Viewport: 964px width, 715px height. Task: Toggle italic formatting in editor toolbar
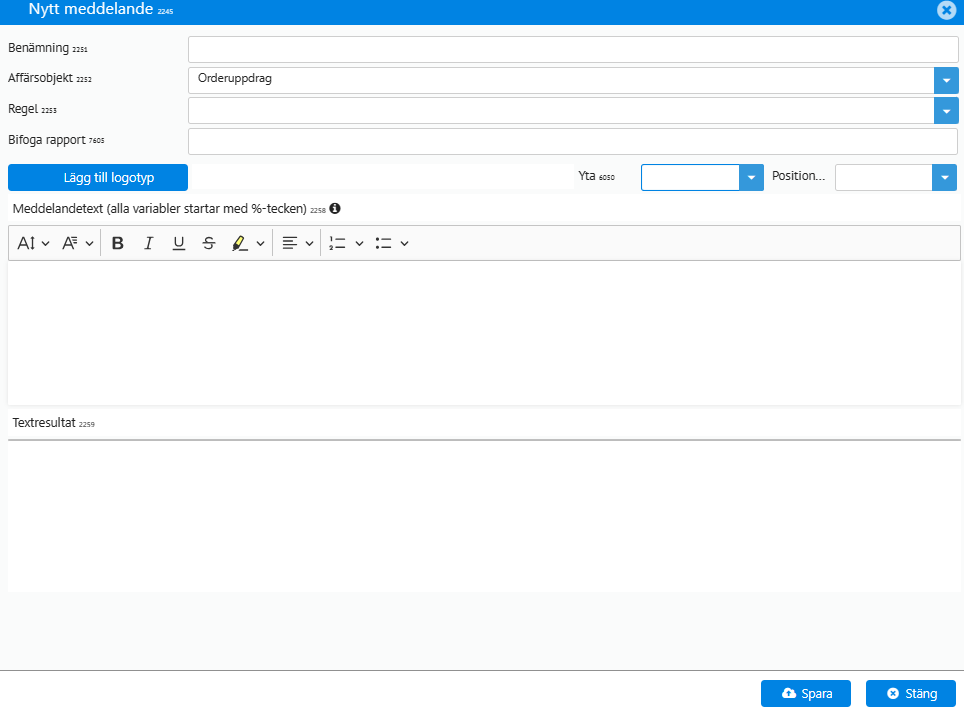coord(148,243)
